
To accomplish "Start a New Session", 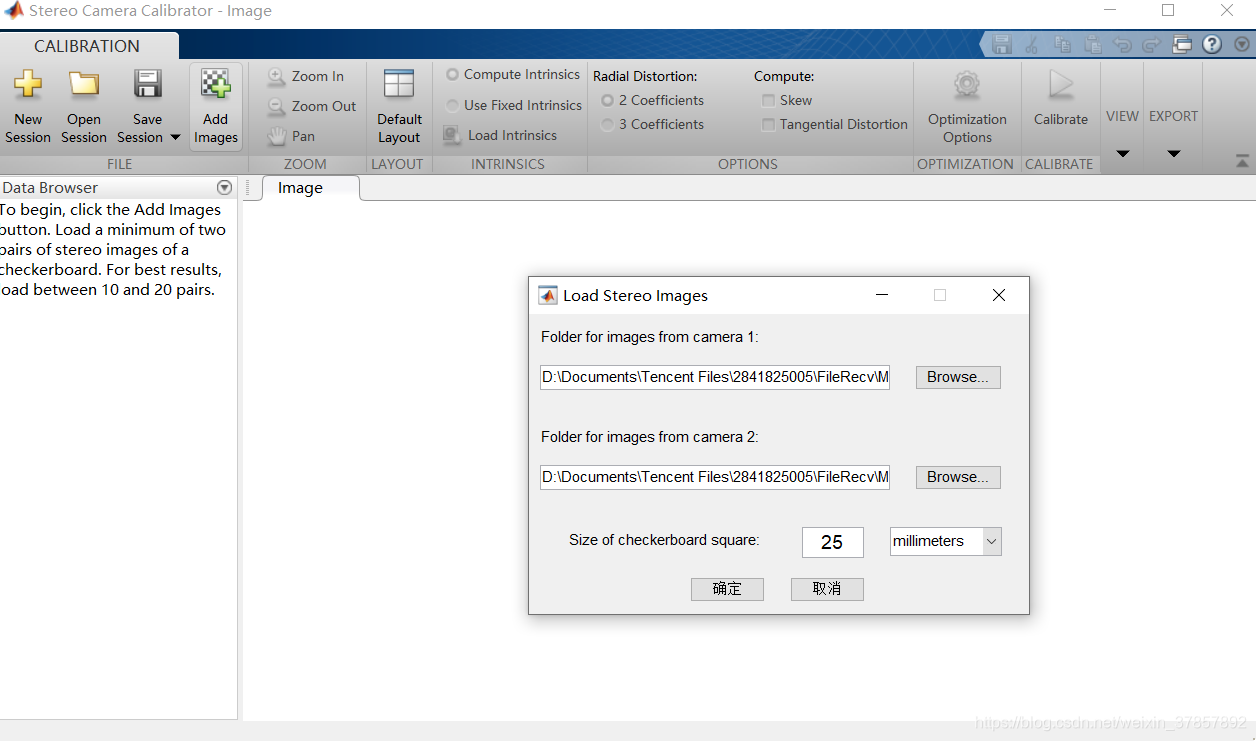I will 28,108.
